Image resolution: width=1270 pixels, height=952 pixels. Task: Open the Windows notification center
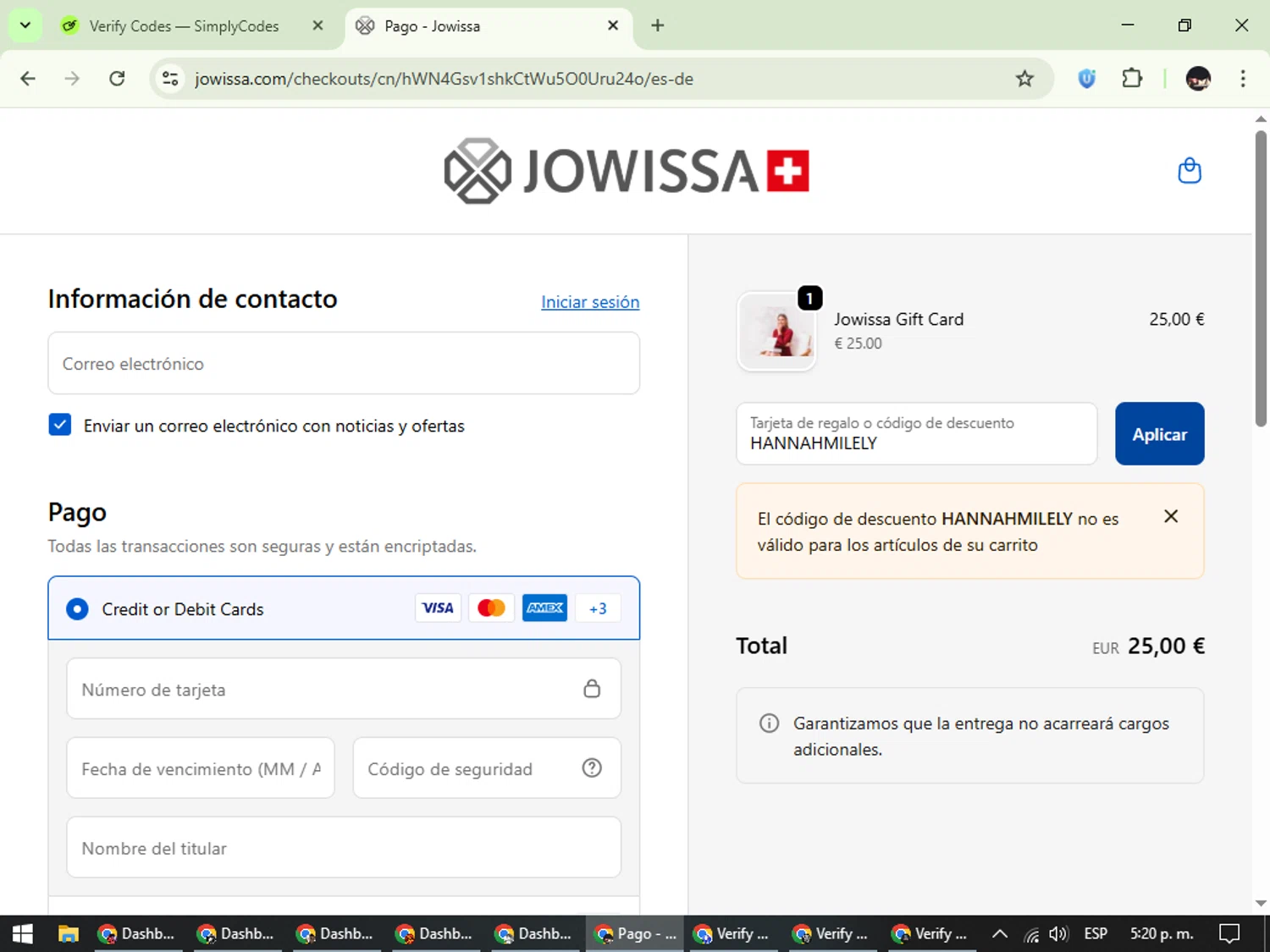(x=1229, y=934)
